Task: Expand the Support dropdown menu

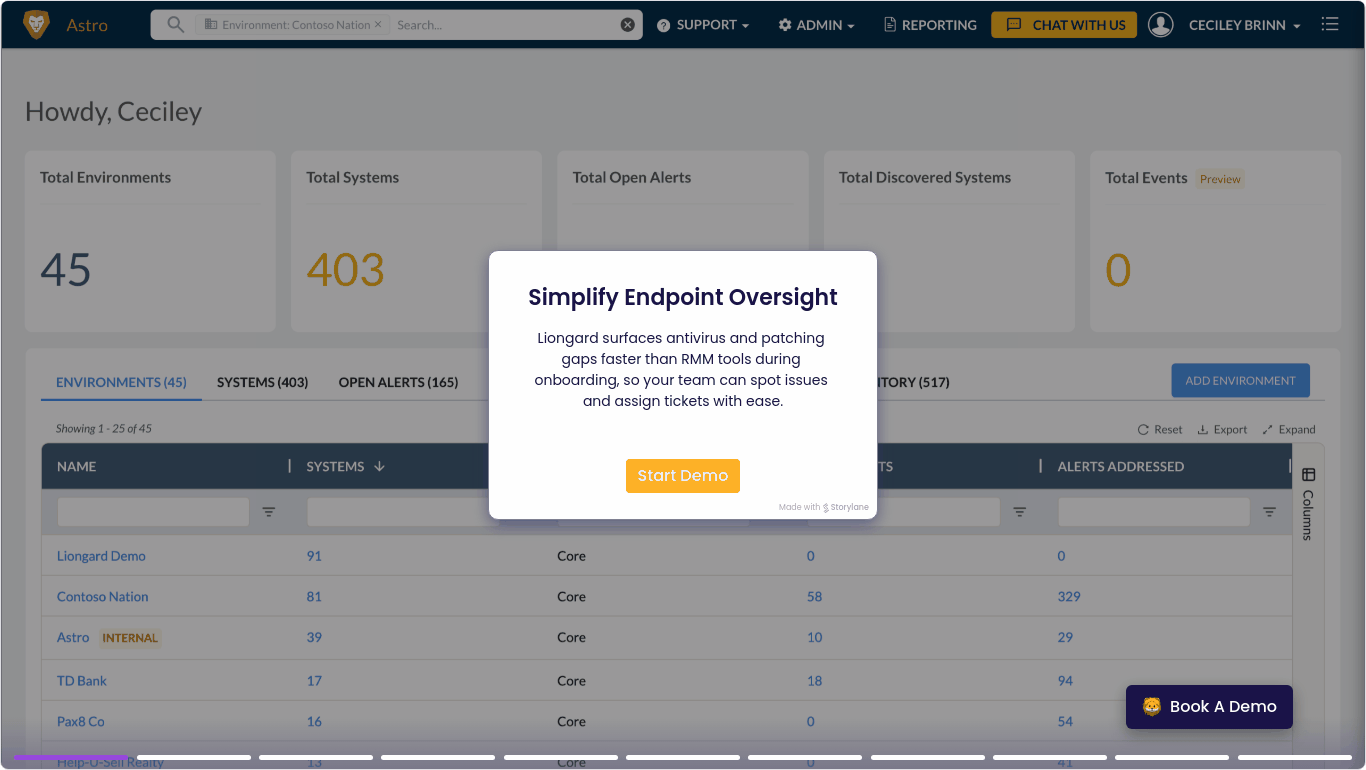Action: (703, 25)
